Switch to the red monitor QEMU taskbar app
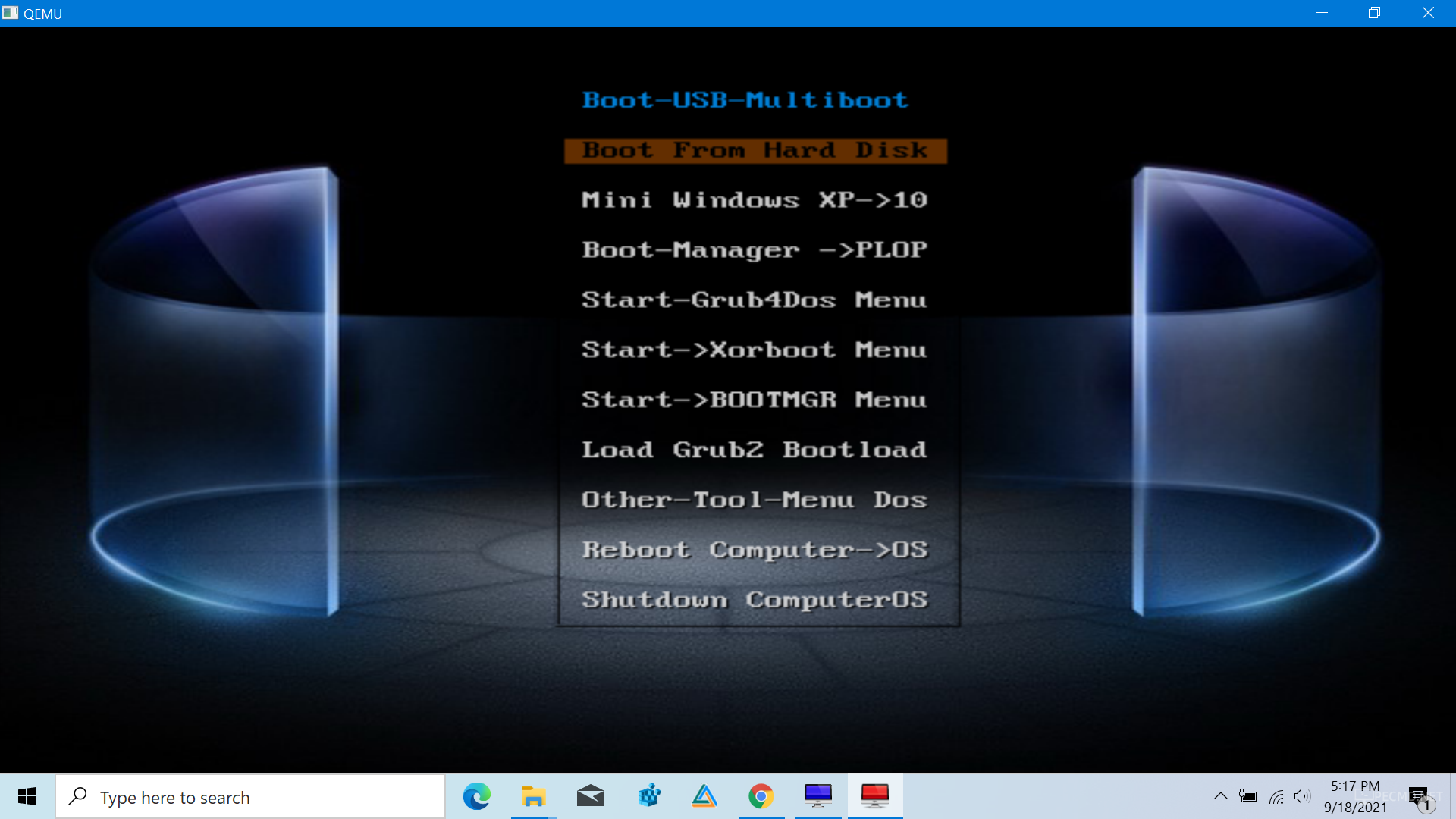The image size is (1456, 819). pos(875,796)
